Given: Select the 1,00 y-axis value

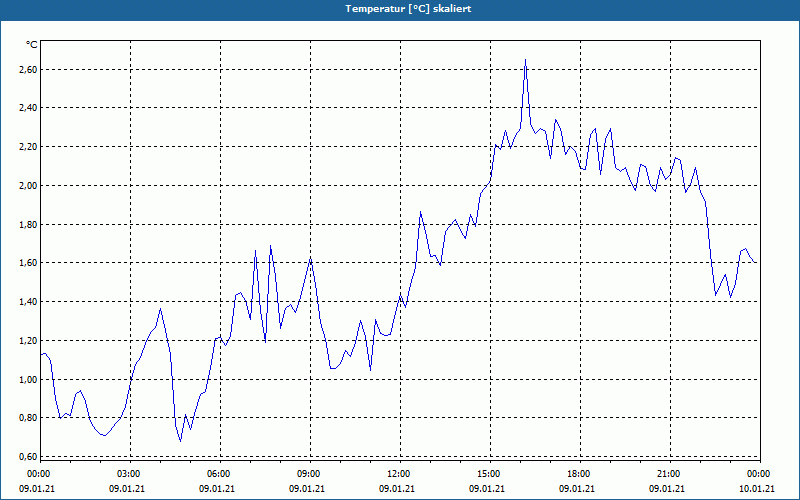Looking at the screenshot, I should pos(28,379).
